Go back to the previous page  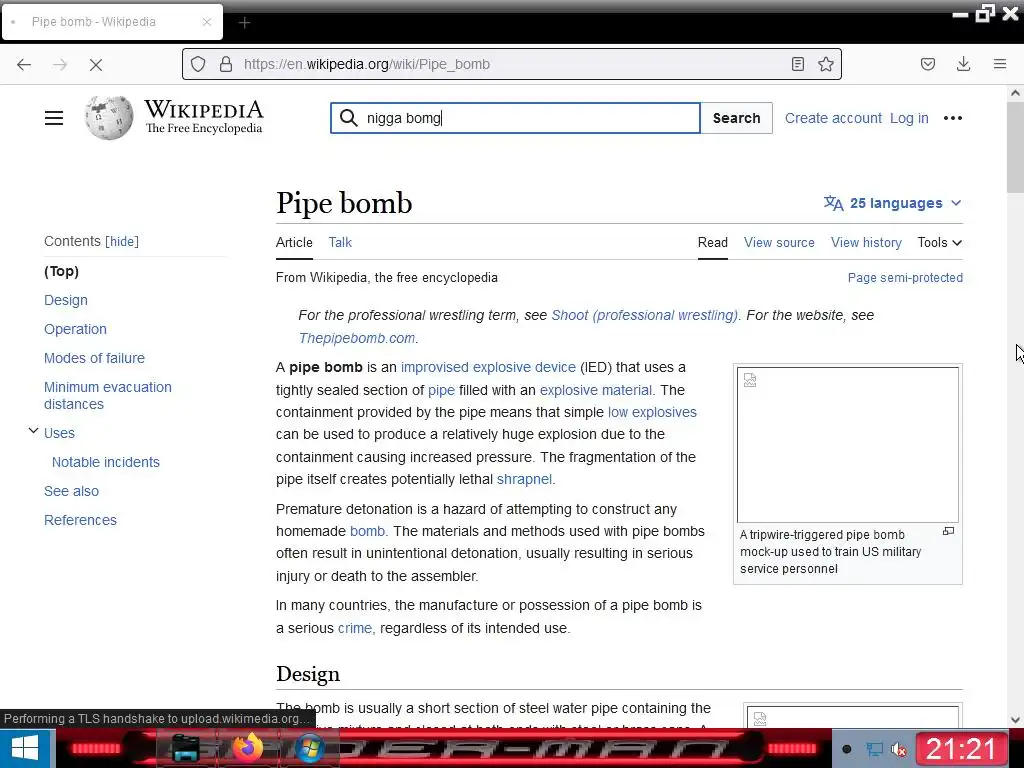pos(24,64)
